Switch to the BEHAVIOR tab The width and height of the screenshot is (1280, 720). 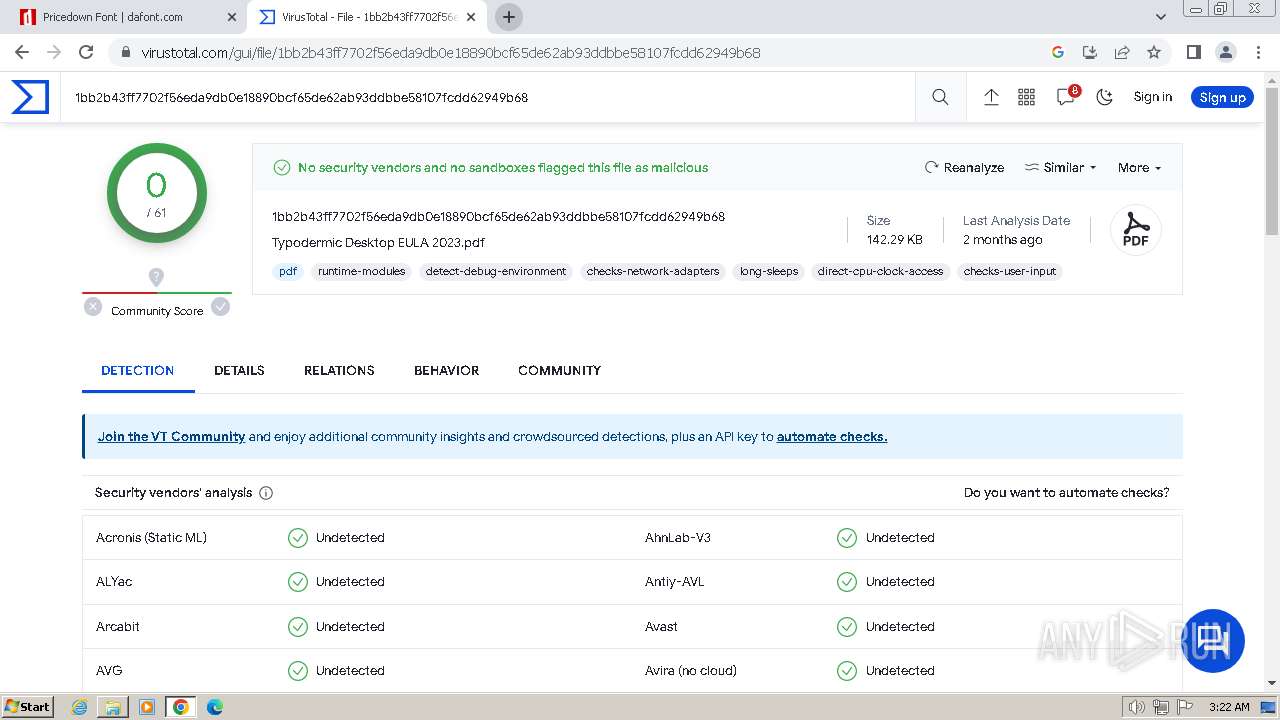[x=446, y=370]
